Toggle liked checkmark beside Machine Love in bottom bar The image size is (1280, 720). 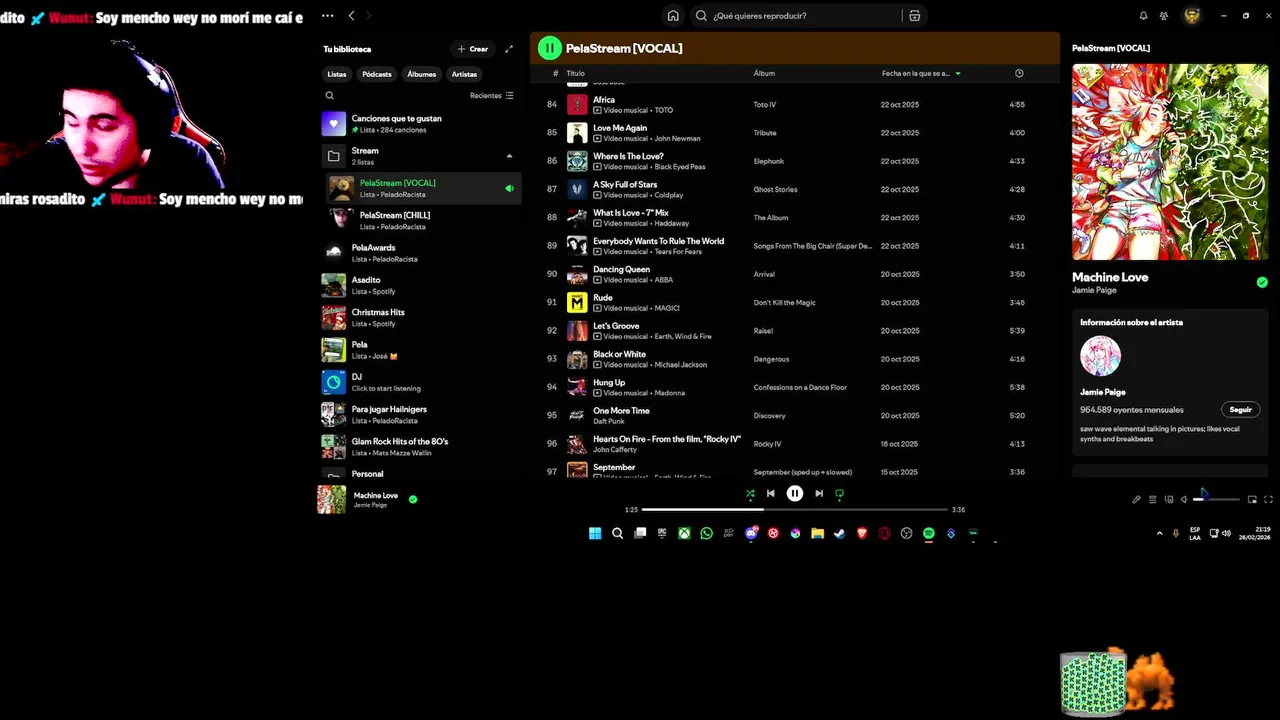413,499
